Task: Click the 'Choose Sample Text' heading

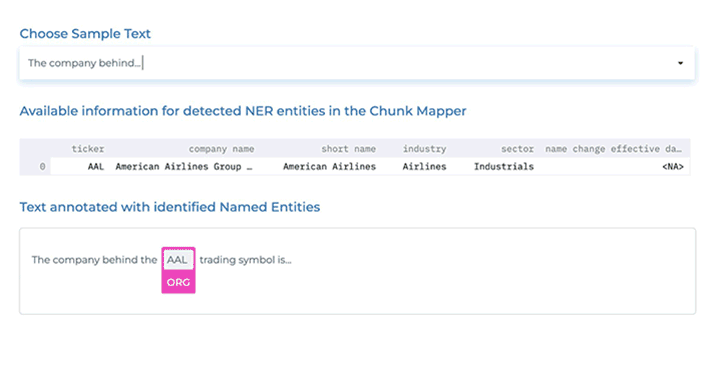Action: [x=85, y=33]
